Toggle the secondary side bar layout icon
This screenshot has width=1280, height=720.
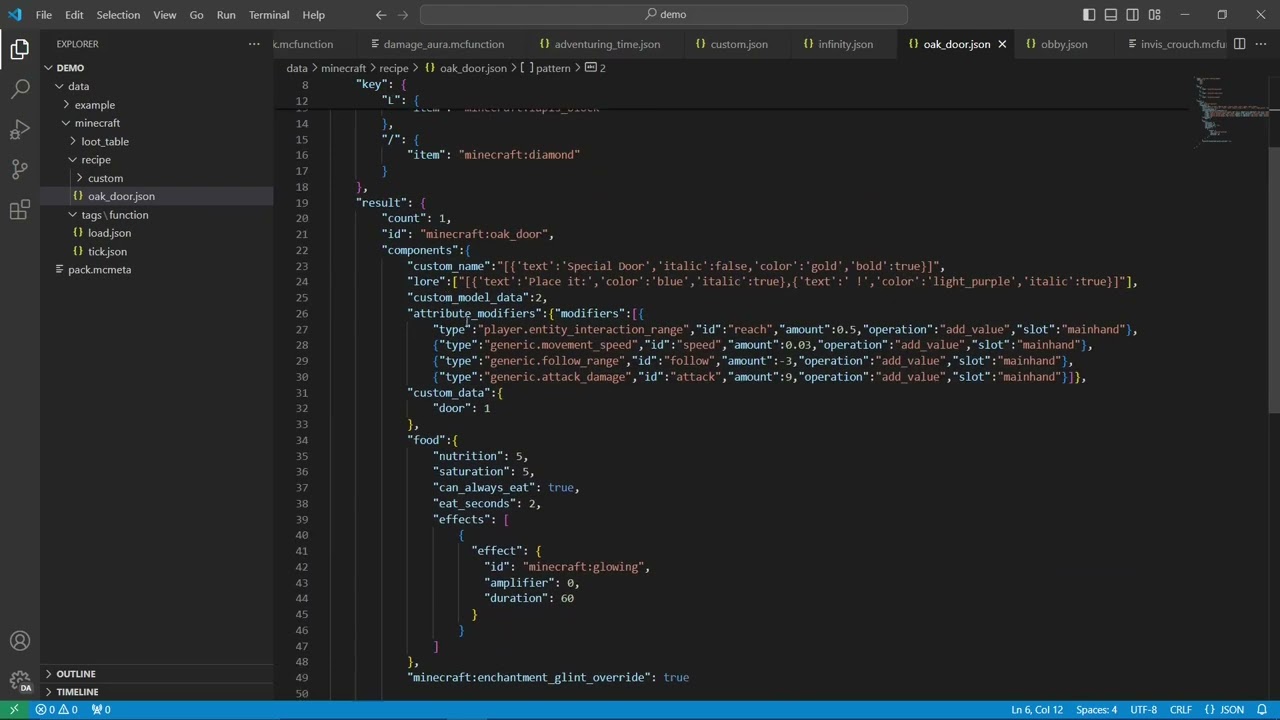point(1133,15)
